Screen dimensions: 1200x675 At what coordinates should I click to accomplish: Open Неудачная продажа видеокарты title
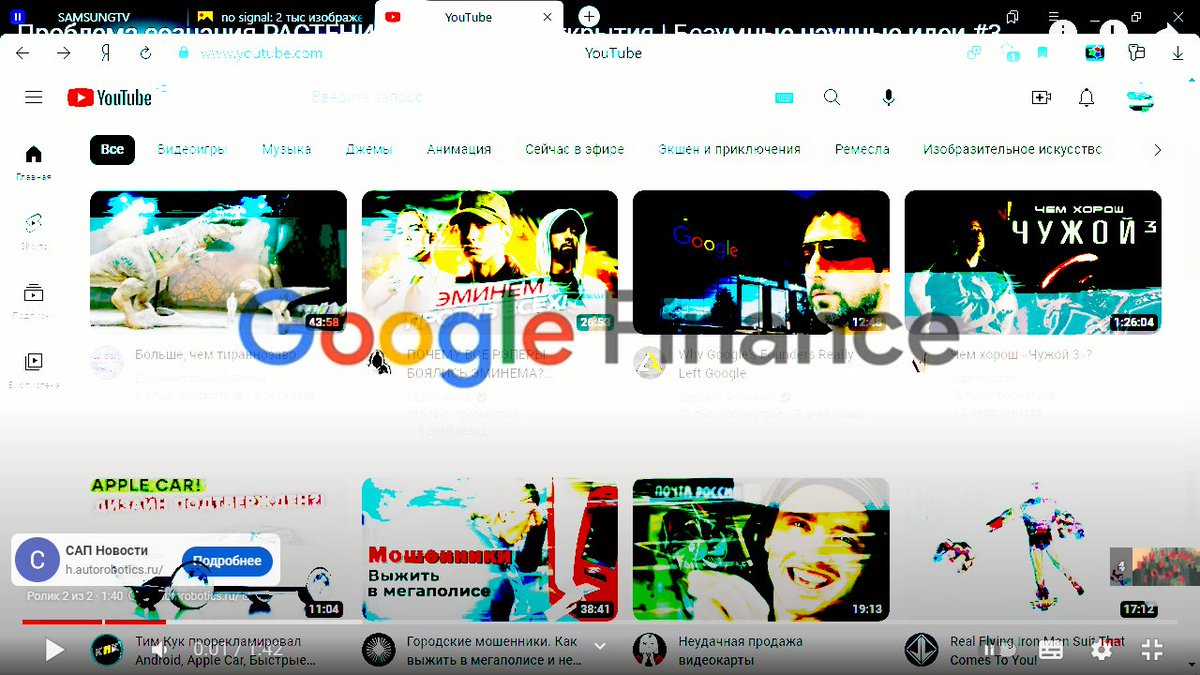pos(741,650)
